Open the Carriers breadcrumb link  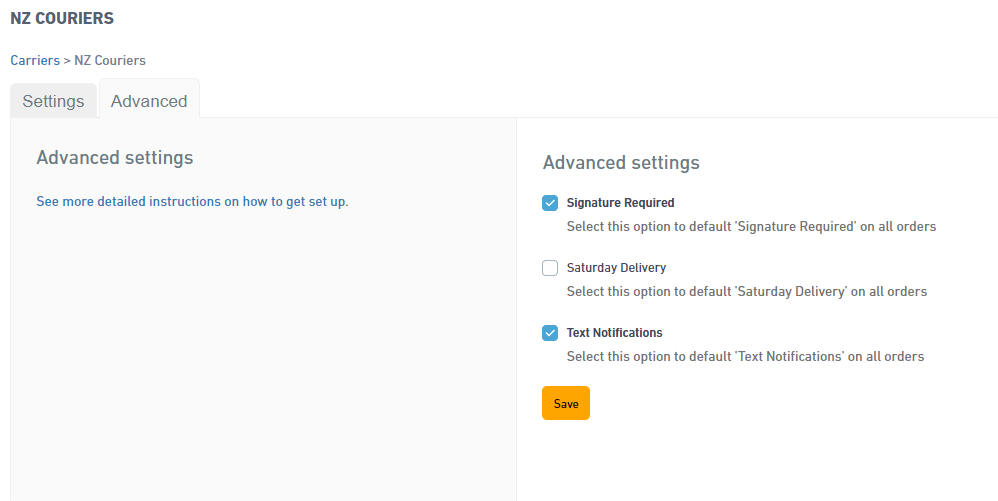coord(35,60)
